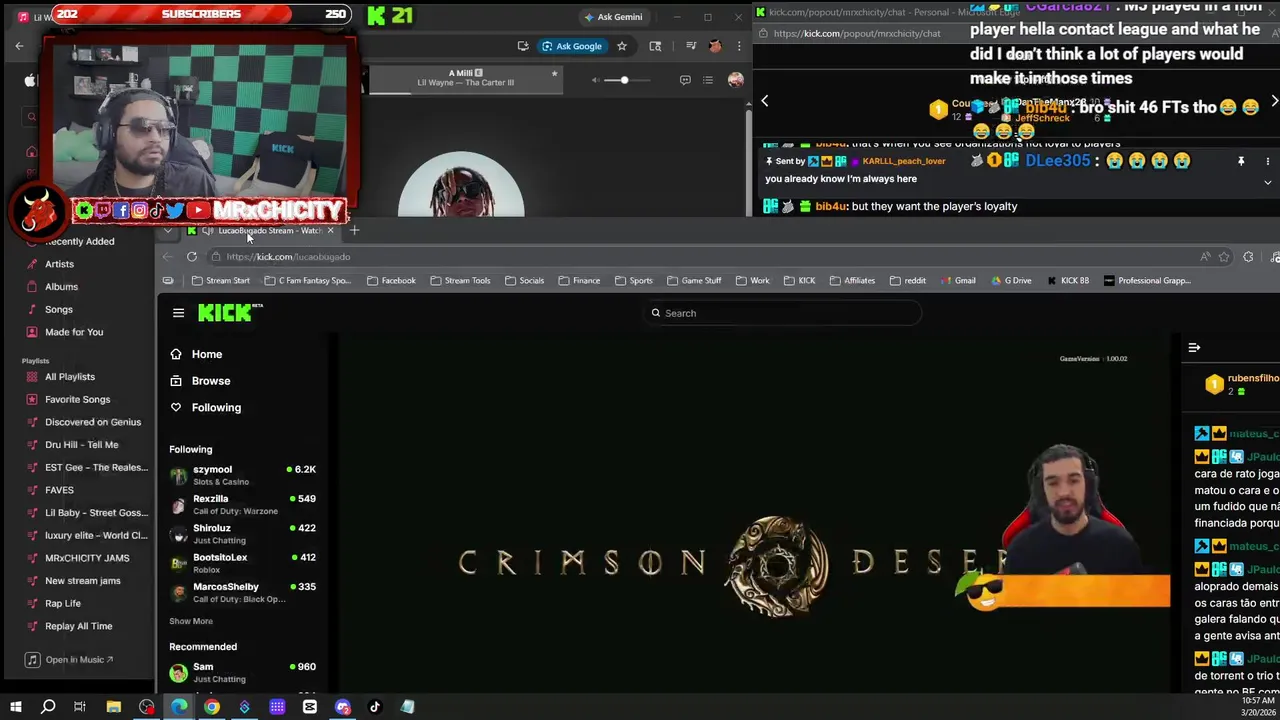Open Songs in Apple Music library

tap(58, 310)
